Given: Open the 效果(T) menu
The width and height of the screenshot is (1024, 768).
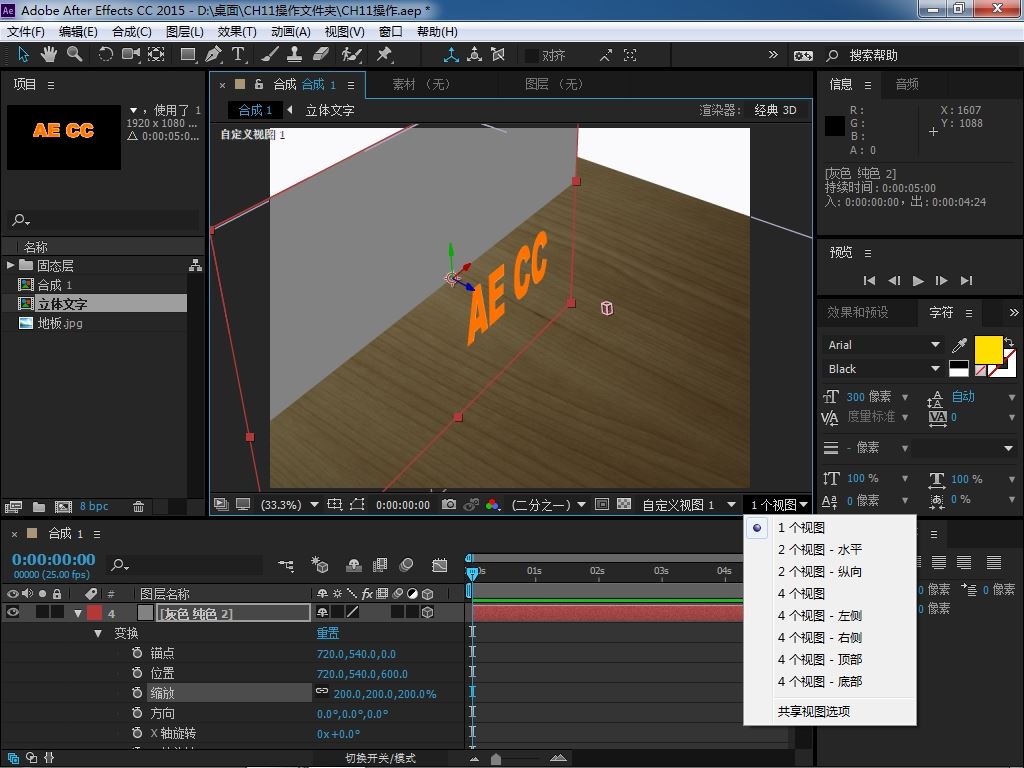Looking at the screenshot, I should tap(236, 32).
